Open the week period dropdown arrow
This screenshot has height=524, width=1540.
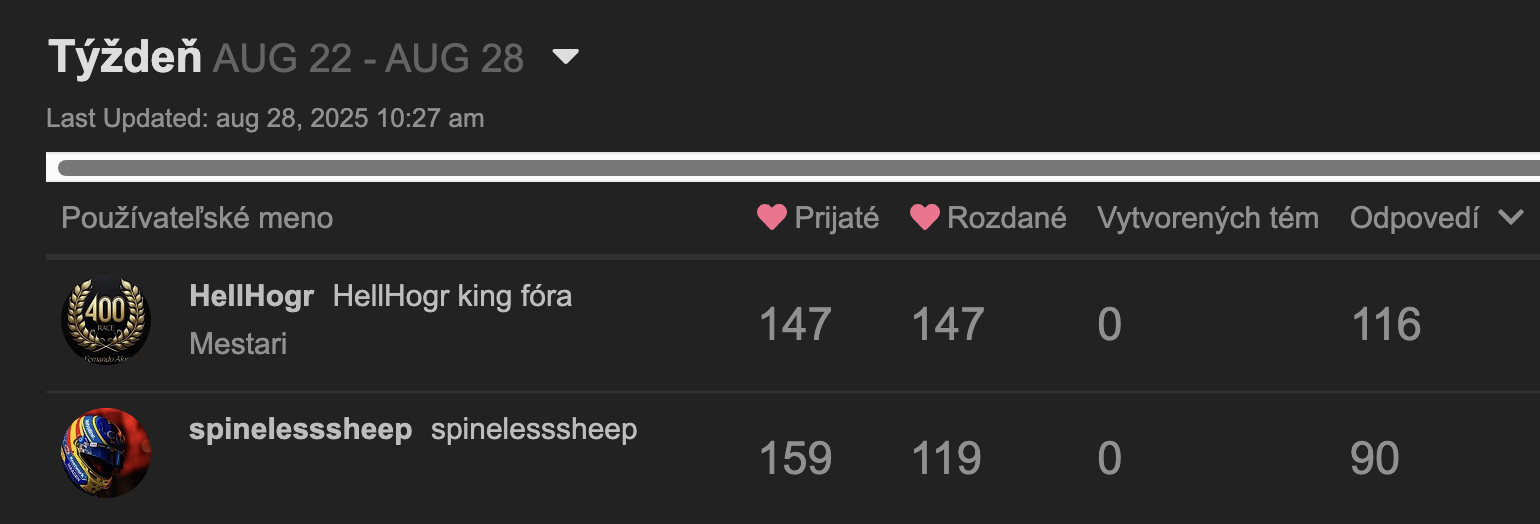[566, 58]
